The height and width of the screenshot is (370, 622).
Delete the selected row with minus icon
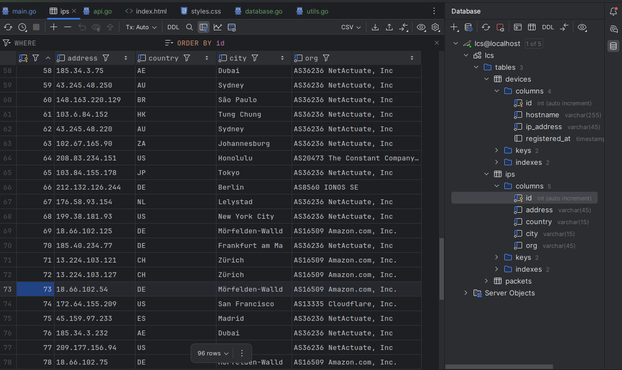click(68, 27)
